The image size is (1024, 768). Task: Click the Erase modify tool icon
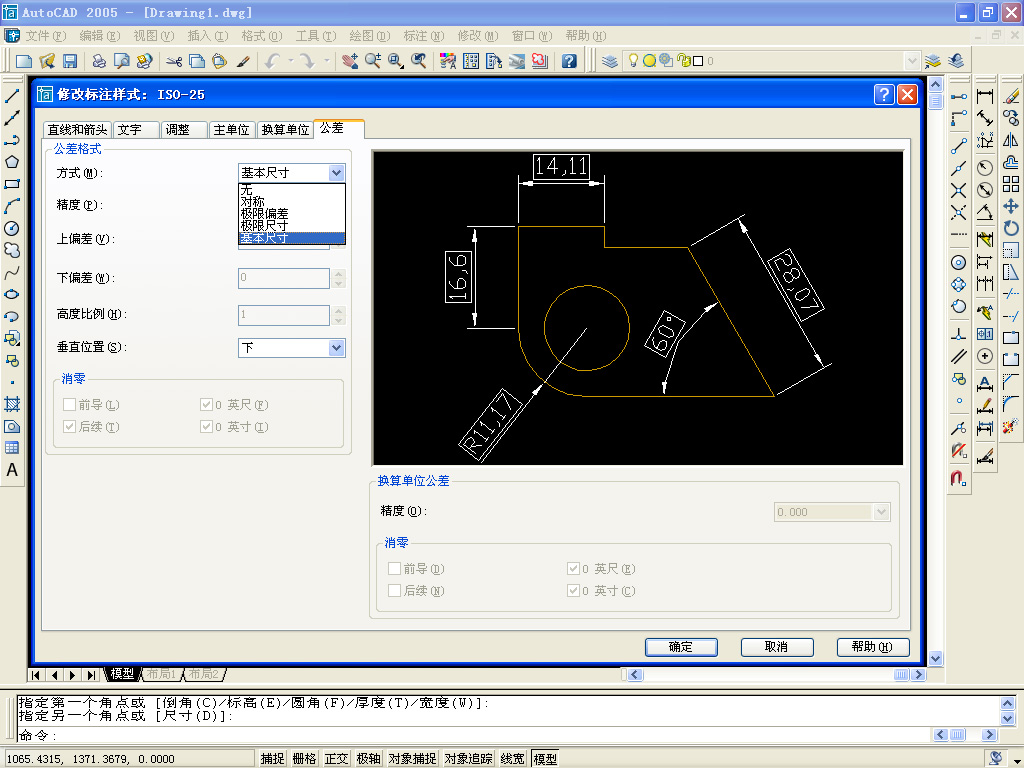[x=1011, y=97]
